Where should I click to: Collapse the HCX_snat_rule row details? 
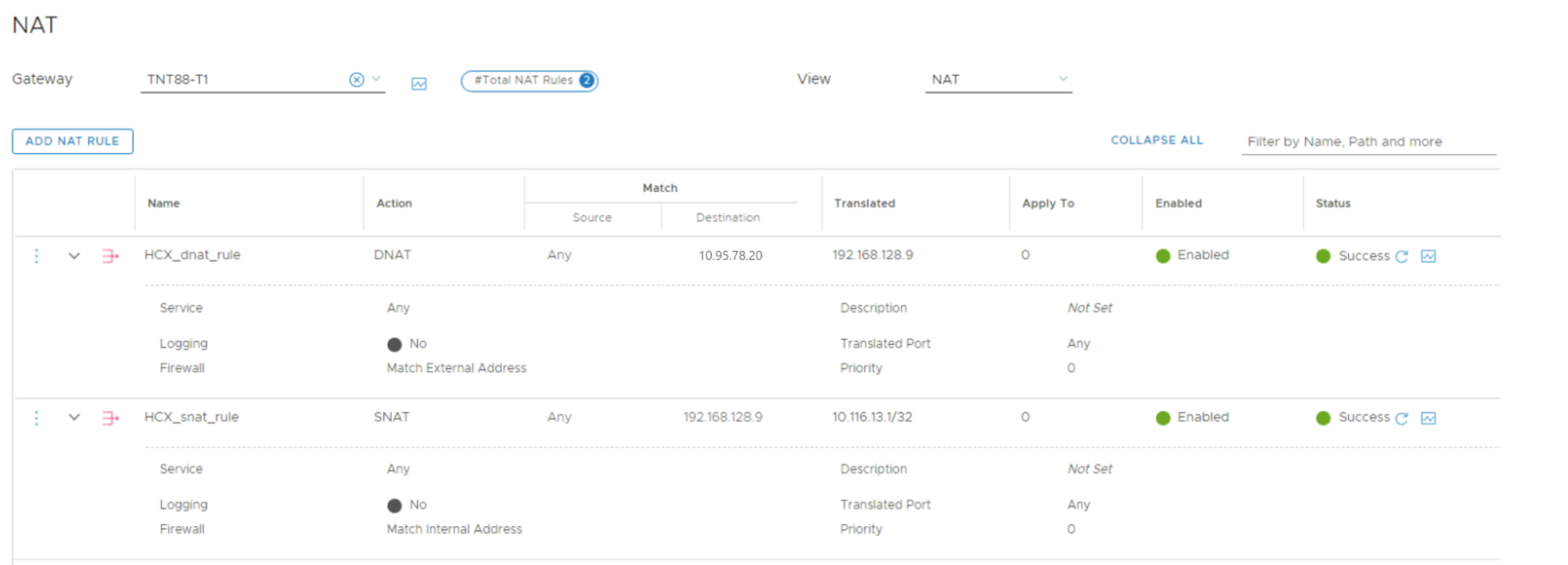[74, 418]
